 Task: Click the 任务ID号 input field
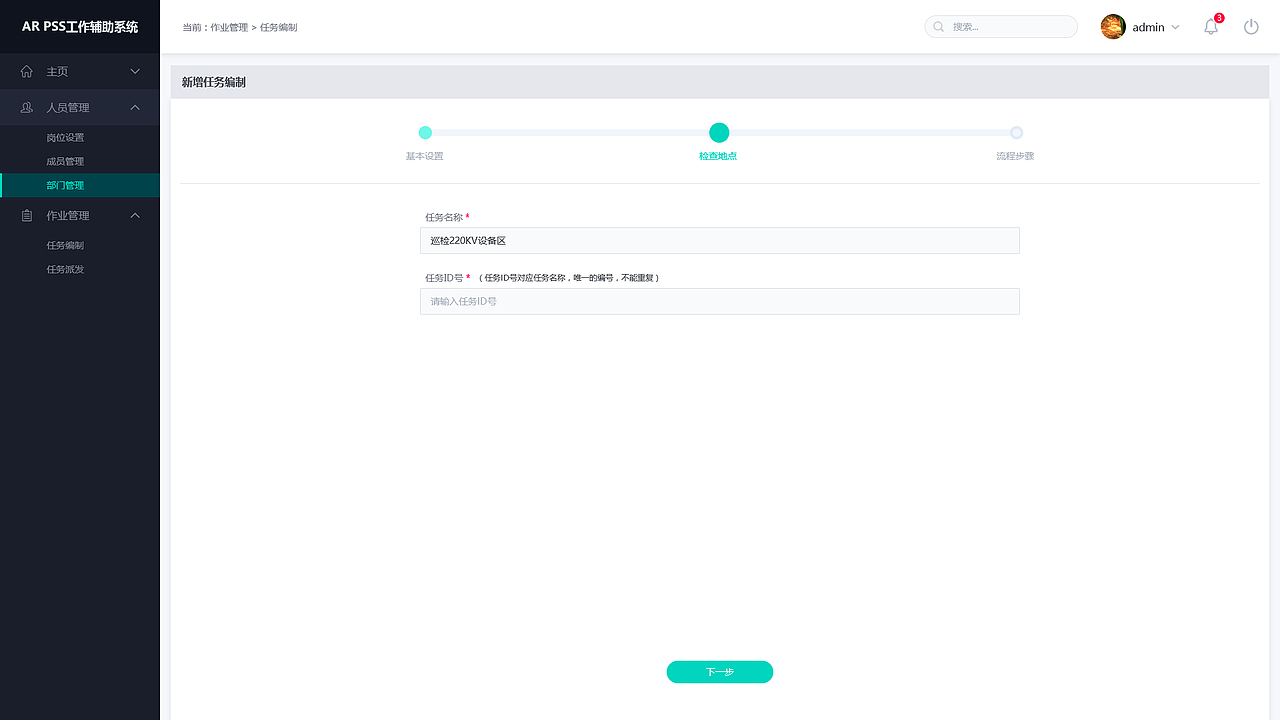(720, 301)
